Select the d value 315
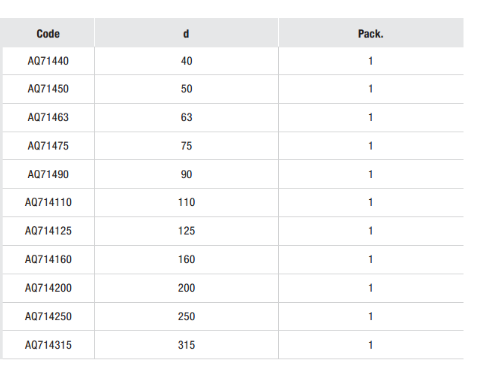501x372 pixels. tap(186, 345)
